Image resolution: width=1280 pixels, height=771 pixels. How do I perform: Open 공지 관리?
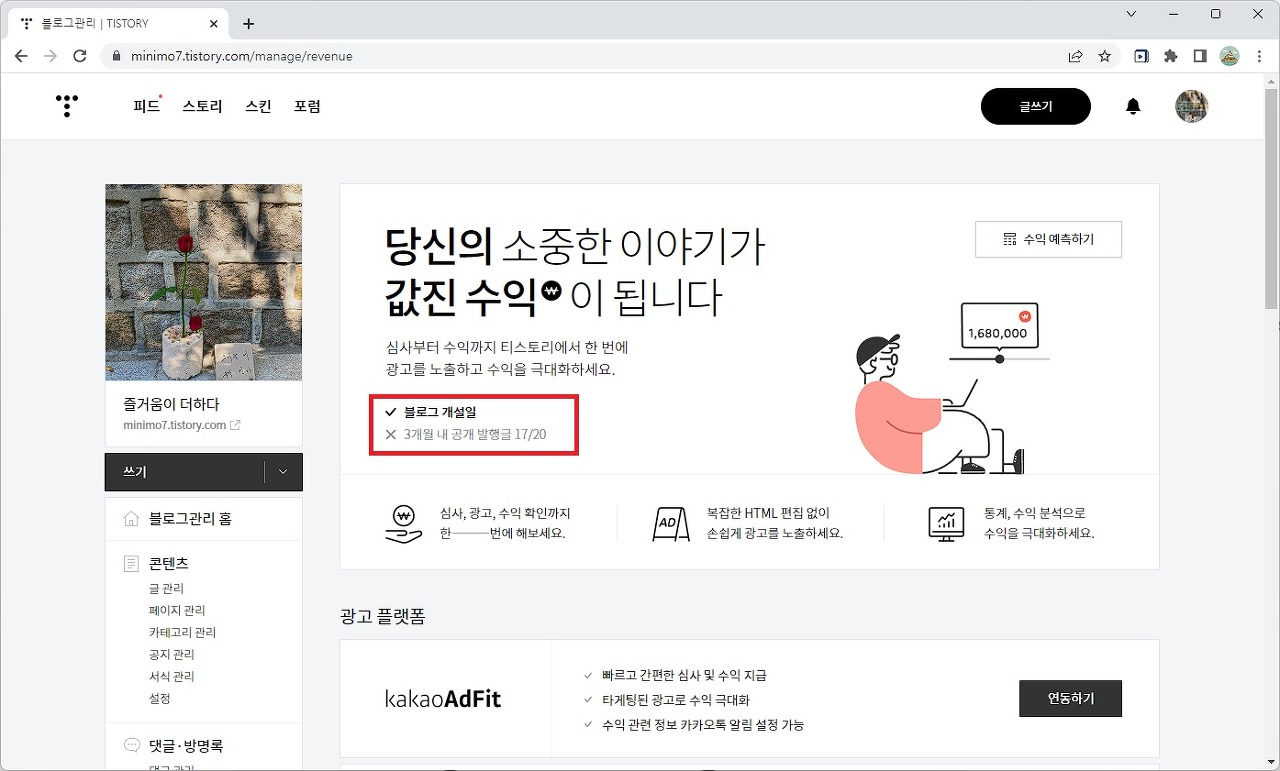[171, 654]
